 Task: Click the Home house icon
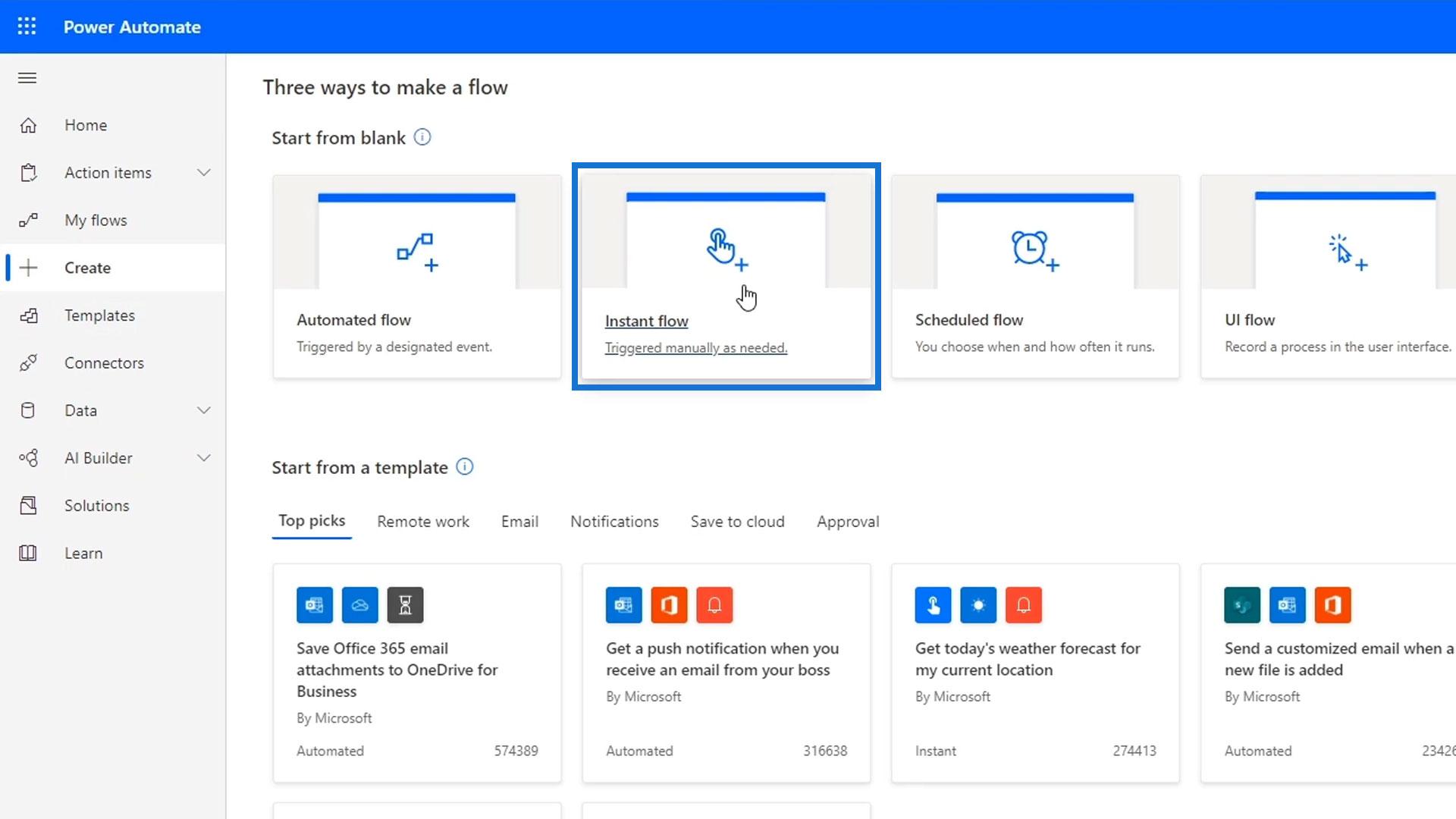pyautogui.click(x=28, y=125)
